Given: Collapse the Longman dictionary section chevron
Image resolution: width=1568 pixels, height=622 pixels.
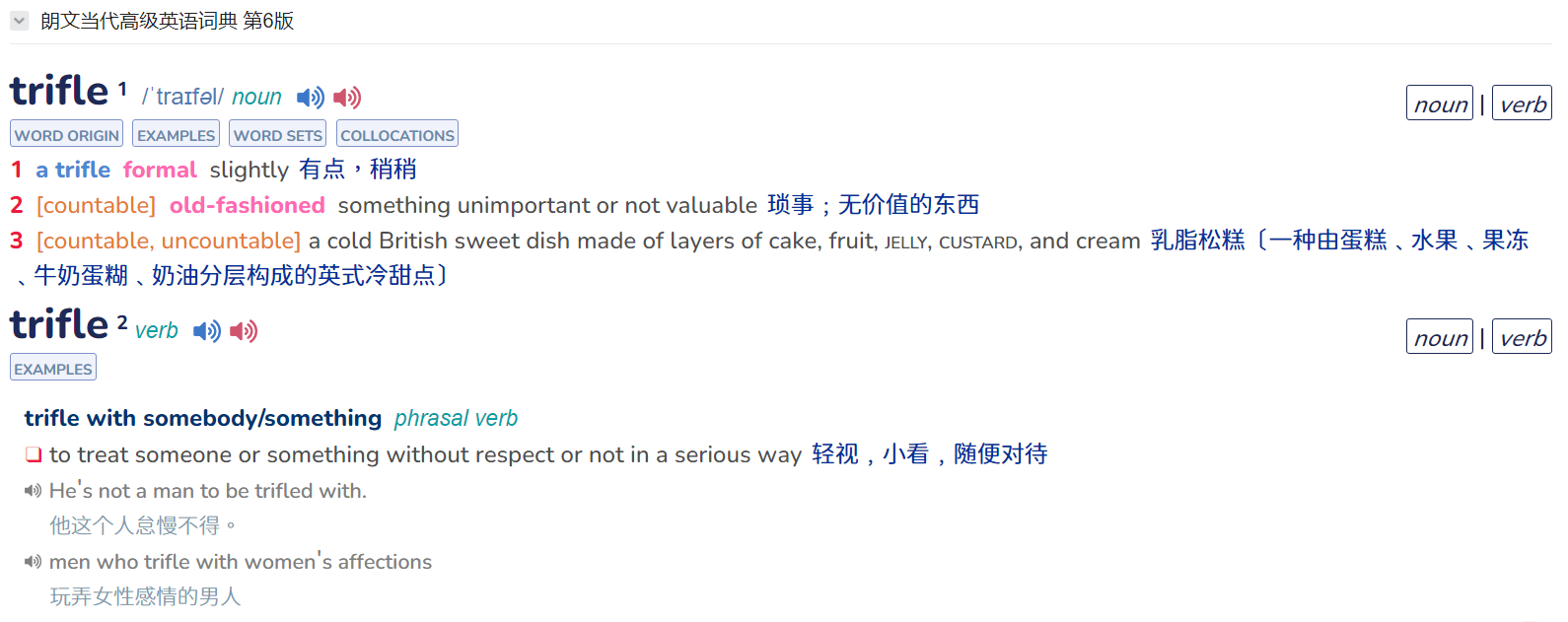Looking at the screenshot, I should (x=20, y=21).
